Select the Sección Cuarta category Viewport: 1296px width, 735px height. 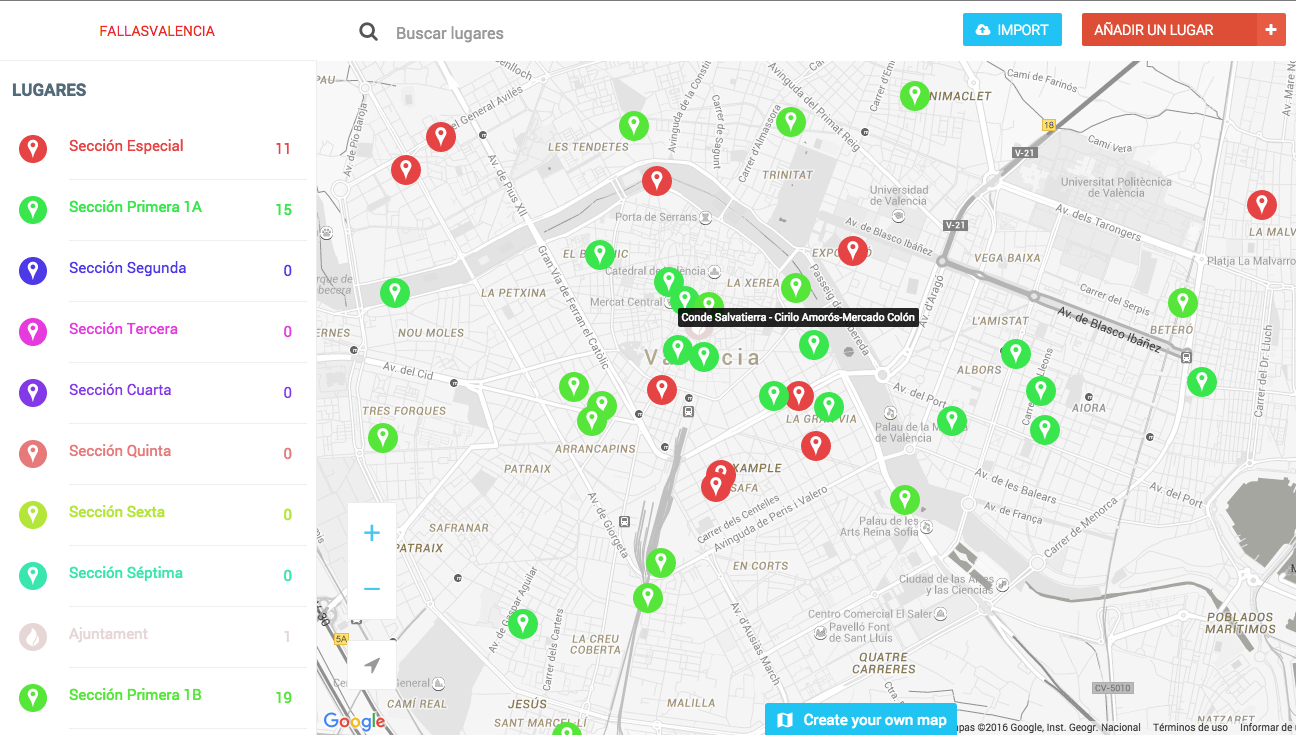tap(120, 390)
